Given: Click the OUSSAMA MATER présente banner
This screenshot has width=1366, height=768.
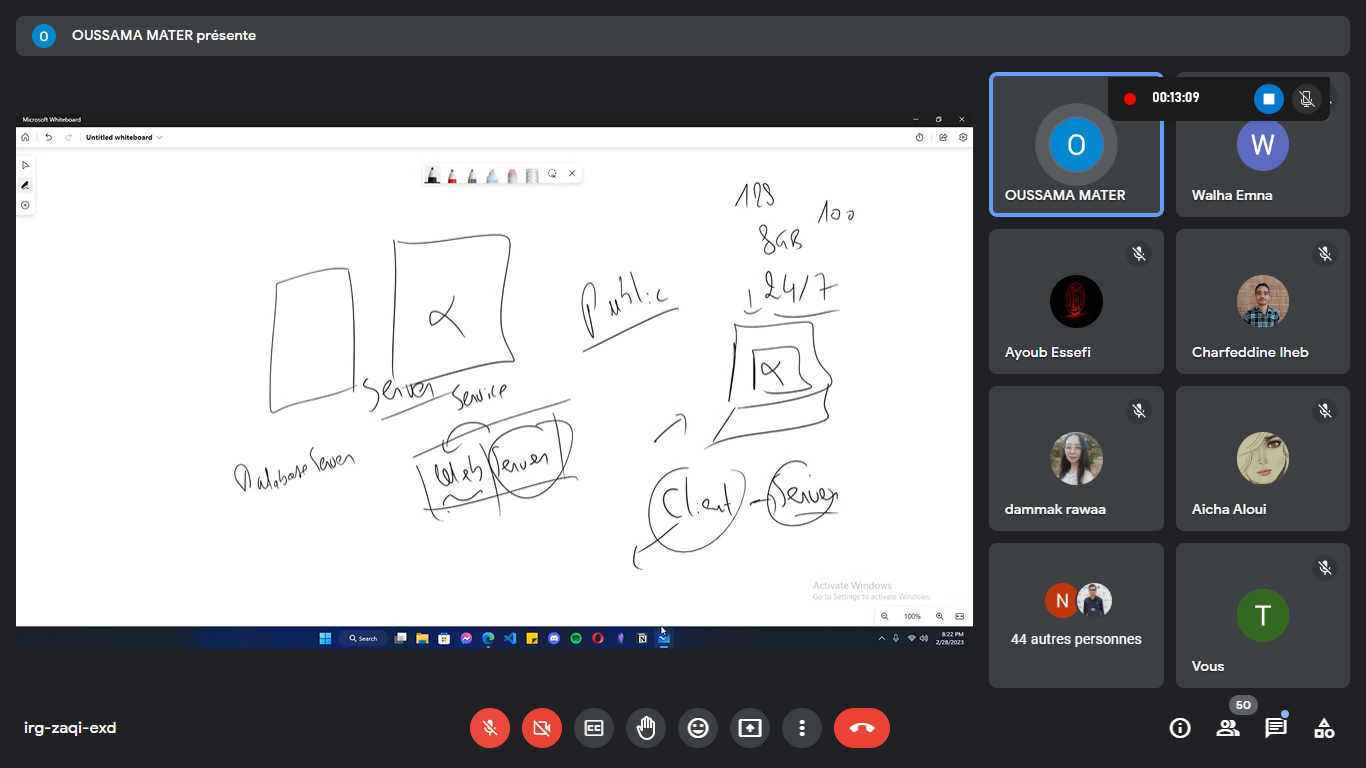Looking at the screenshot, I should [164, 35].
